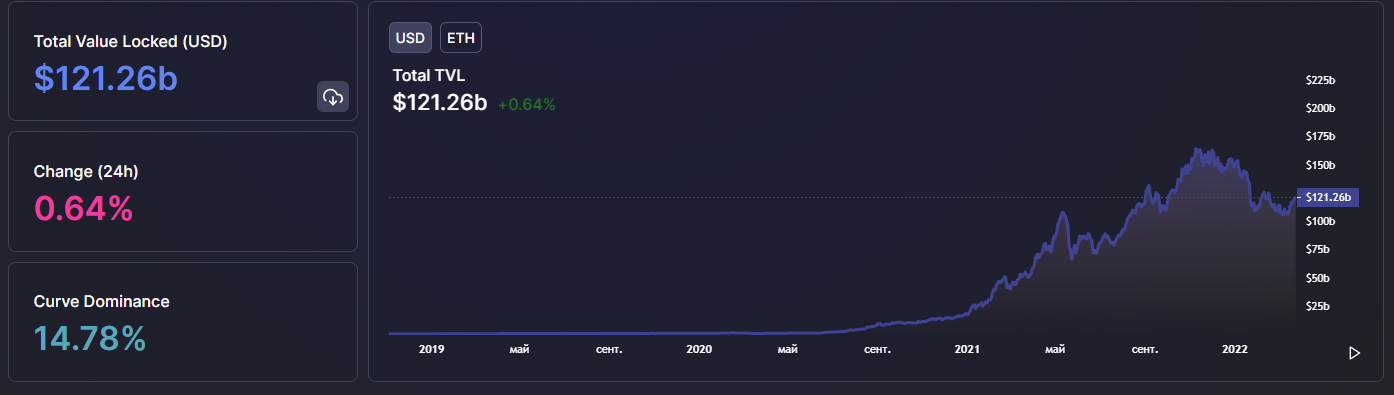Click the chart's Total TVL value $121.26b
Viewport: 1394px width, 395px height.
(x=440, y=102)
